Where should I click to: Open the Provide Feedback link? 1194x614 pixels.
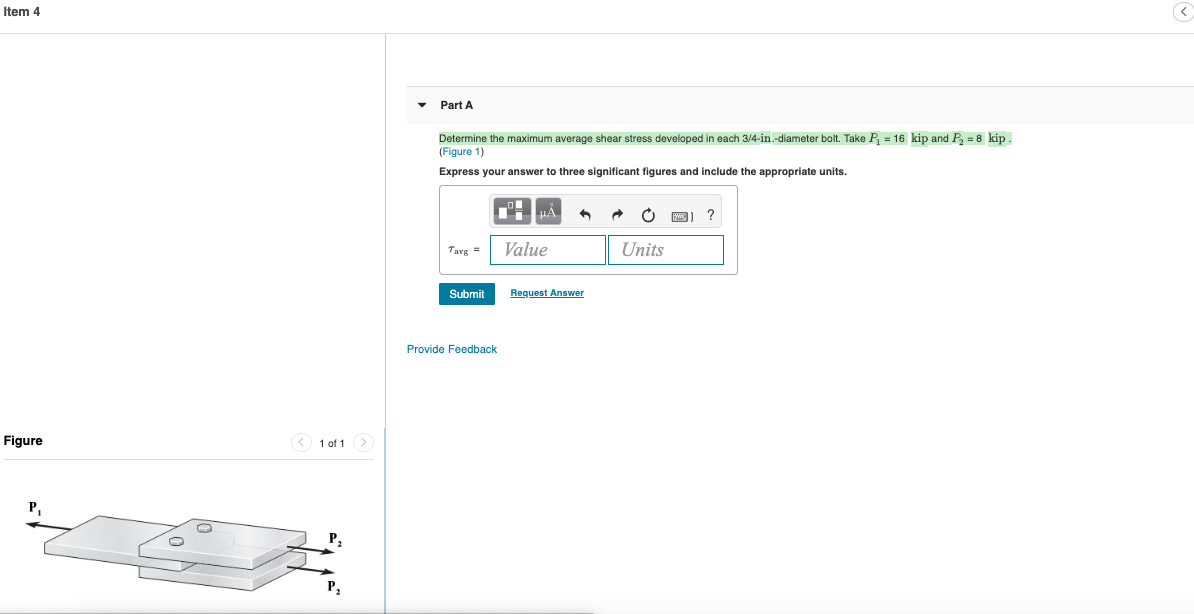pos(452,349)
